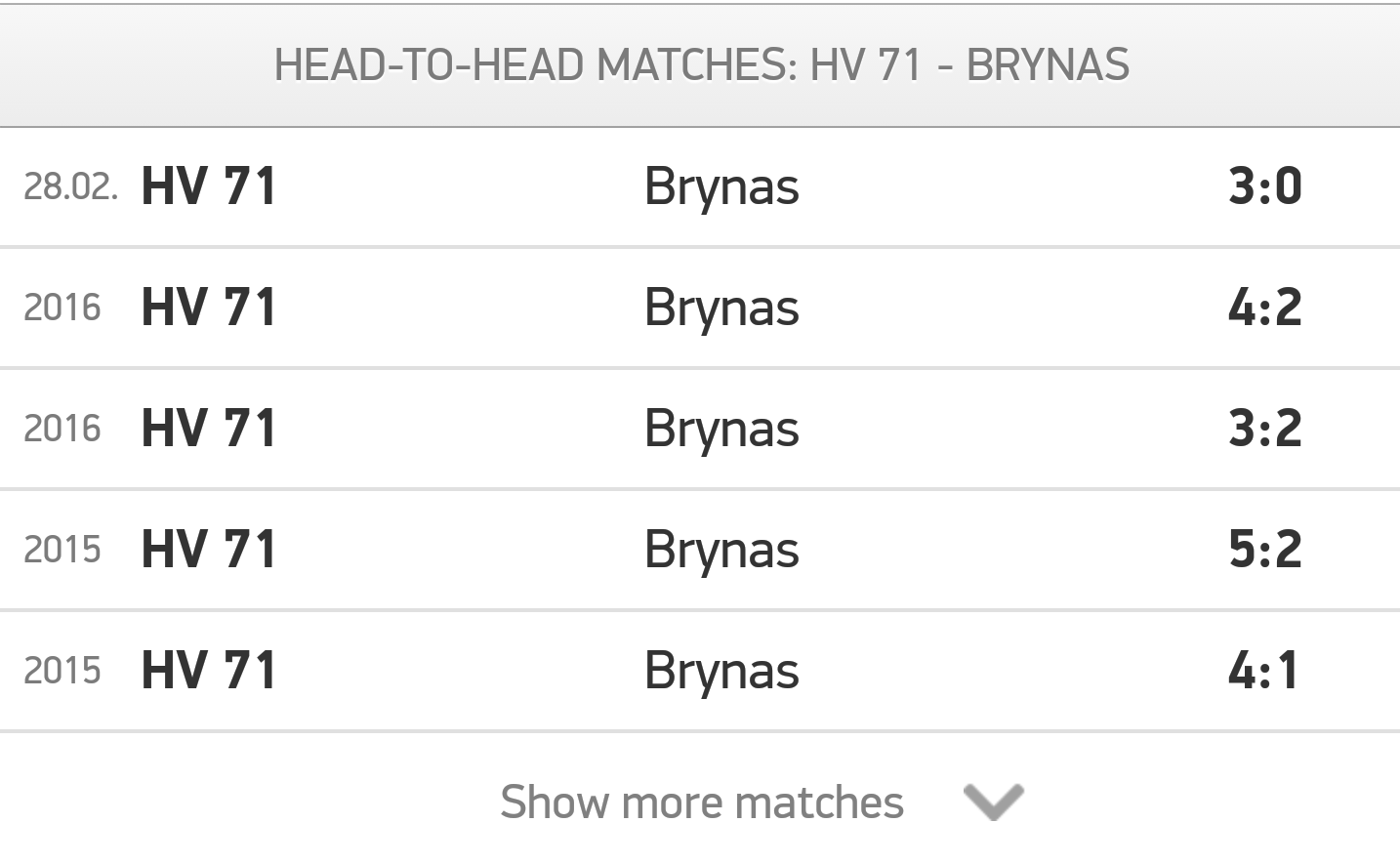Click HV 71 in the 5:2 row

pyautogui.click(x=209, y=549)
